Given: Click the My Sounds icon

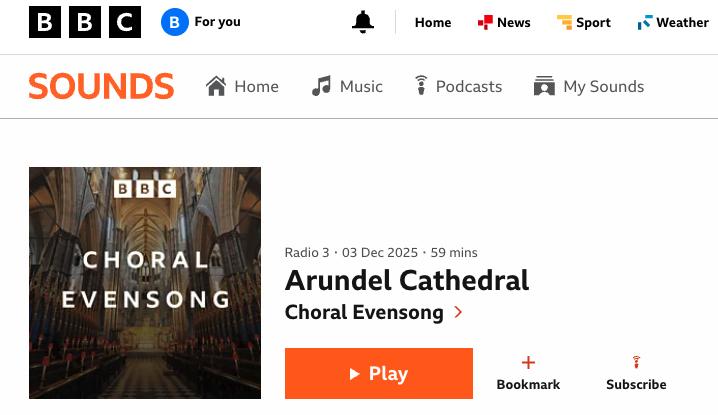Looking at the screenshot, I should tap(544, 86).
